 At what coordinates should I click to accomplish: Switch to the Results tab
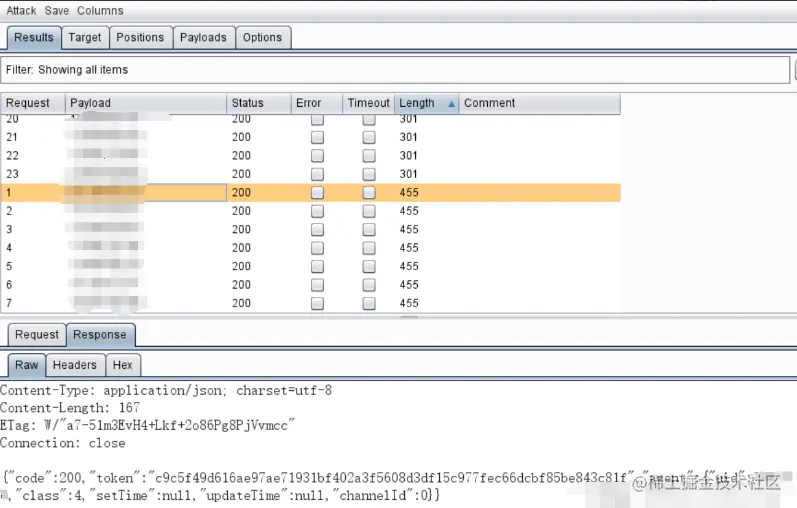point(34,38)
